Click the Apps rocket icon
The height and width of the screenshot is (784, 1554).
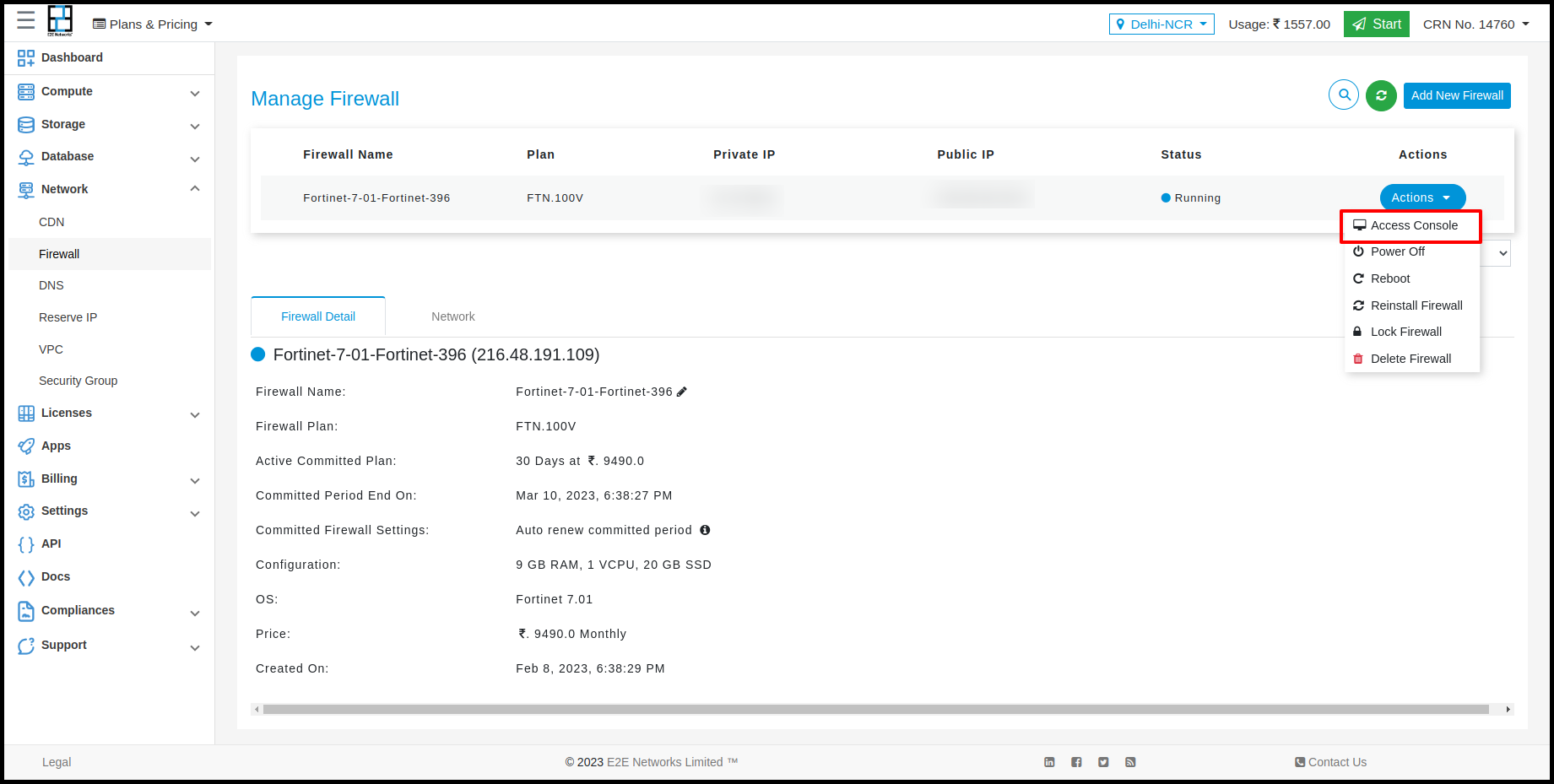(26, 446)
